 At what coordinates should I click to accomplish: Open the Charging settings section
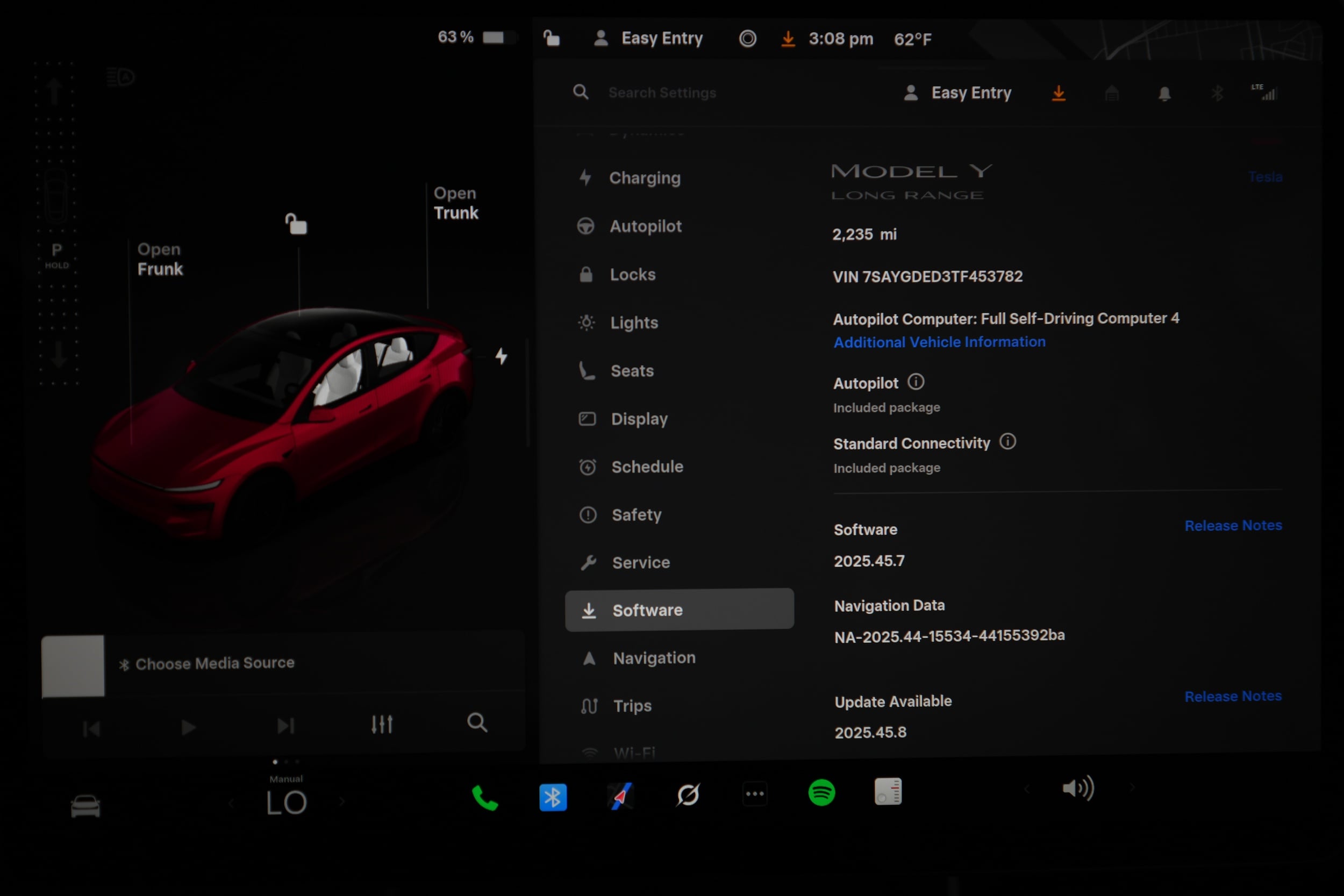click(645, 178)
